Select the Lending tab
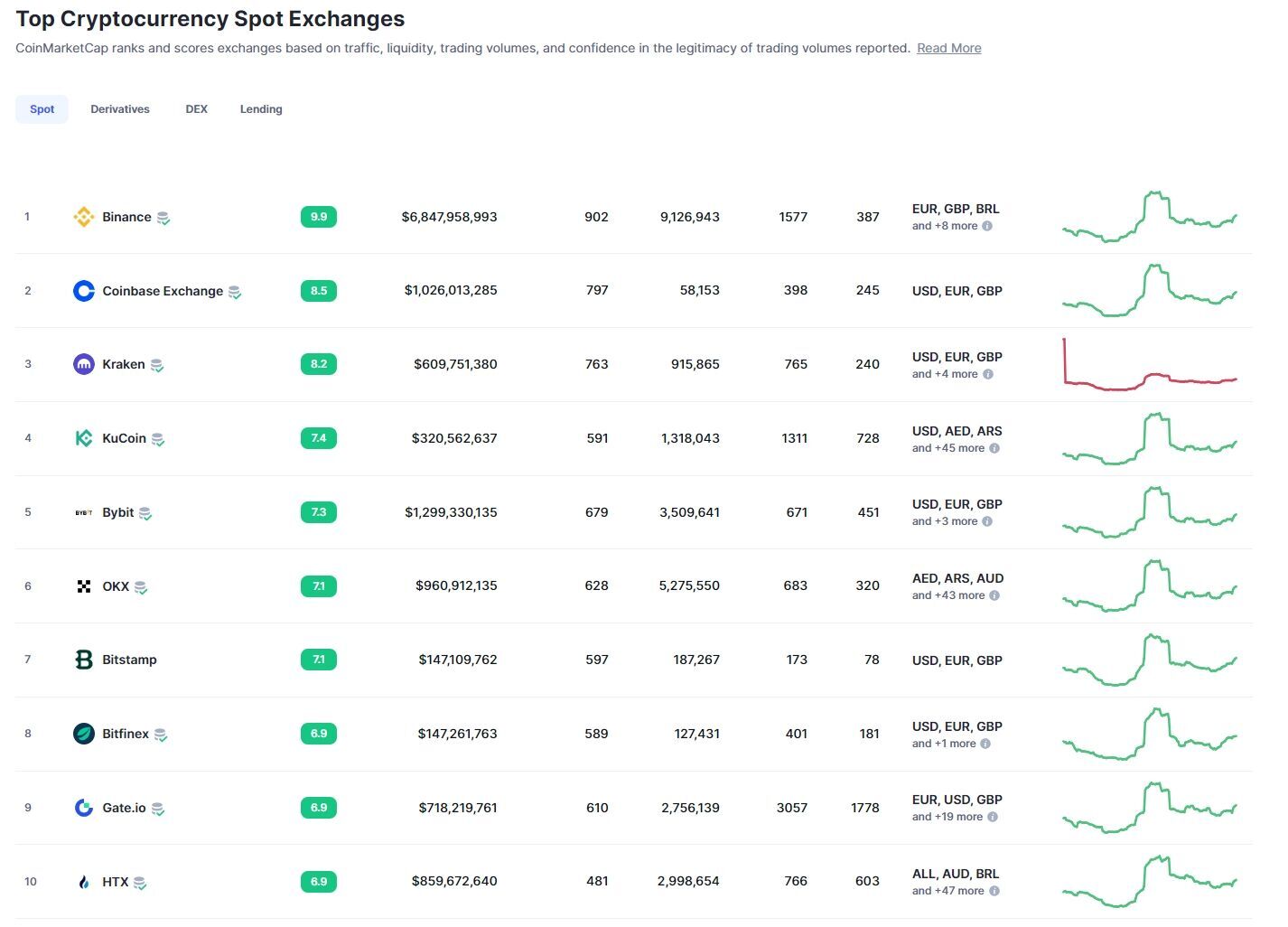Image resolution: width=1288 pixels, height=927 pixels. tap(261, 109)
